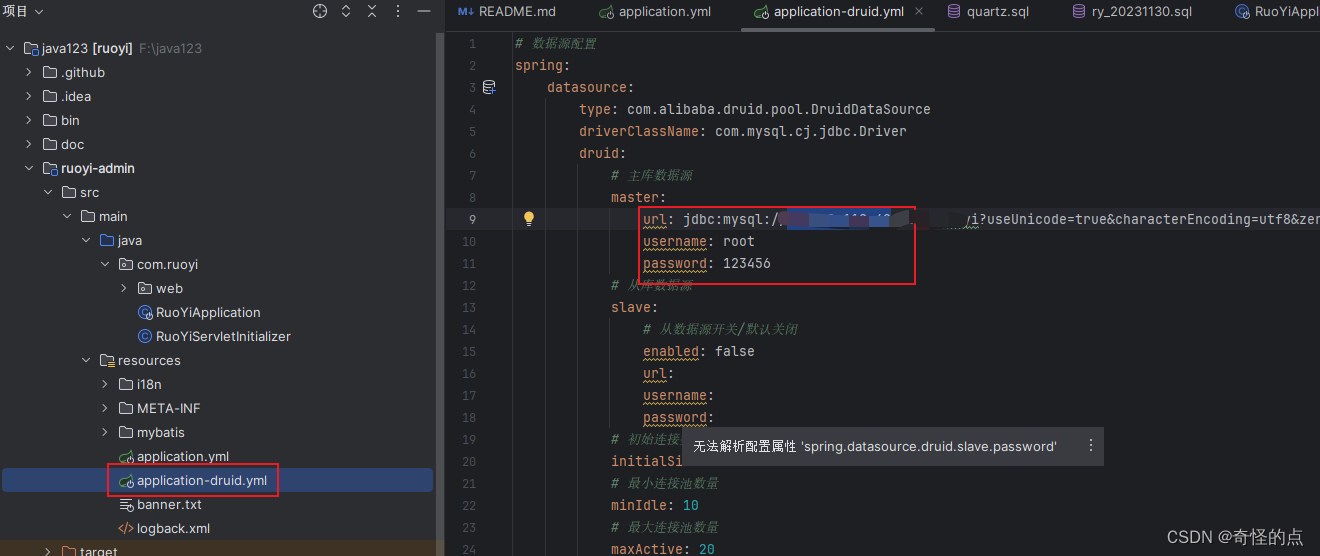Select logback.xml in the project tree
This screenshot has height=556, width=1320.
[173, 529]
